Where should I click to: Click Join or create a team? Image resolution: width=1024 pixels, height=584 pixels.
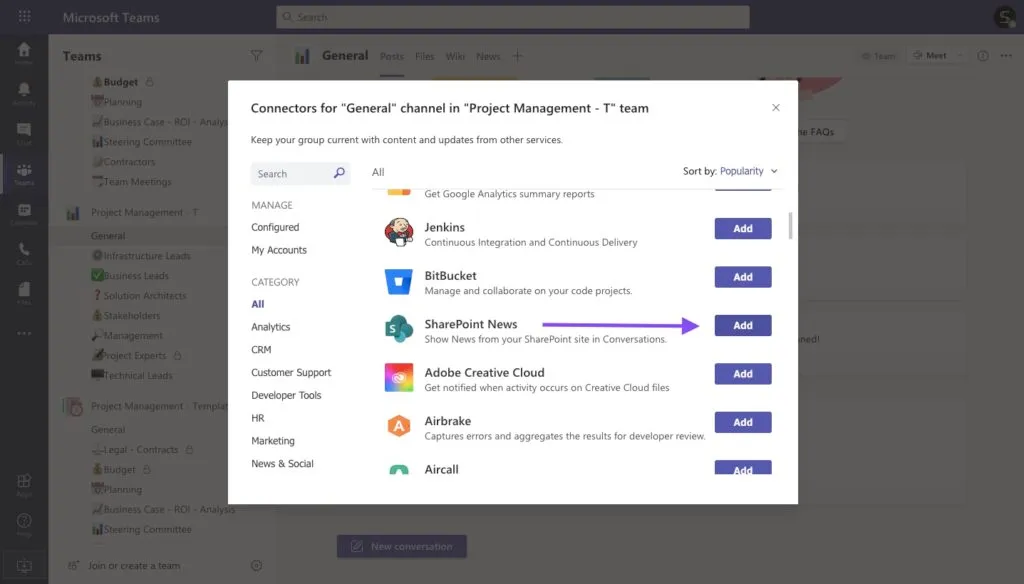point(125,566)
